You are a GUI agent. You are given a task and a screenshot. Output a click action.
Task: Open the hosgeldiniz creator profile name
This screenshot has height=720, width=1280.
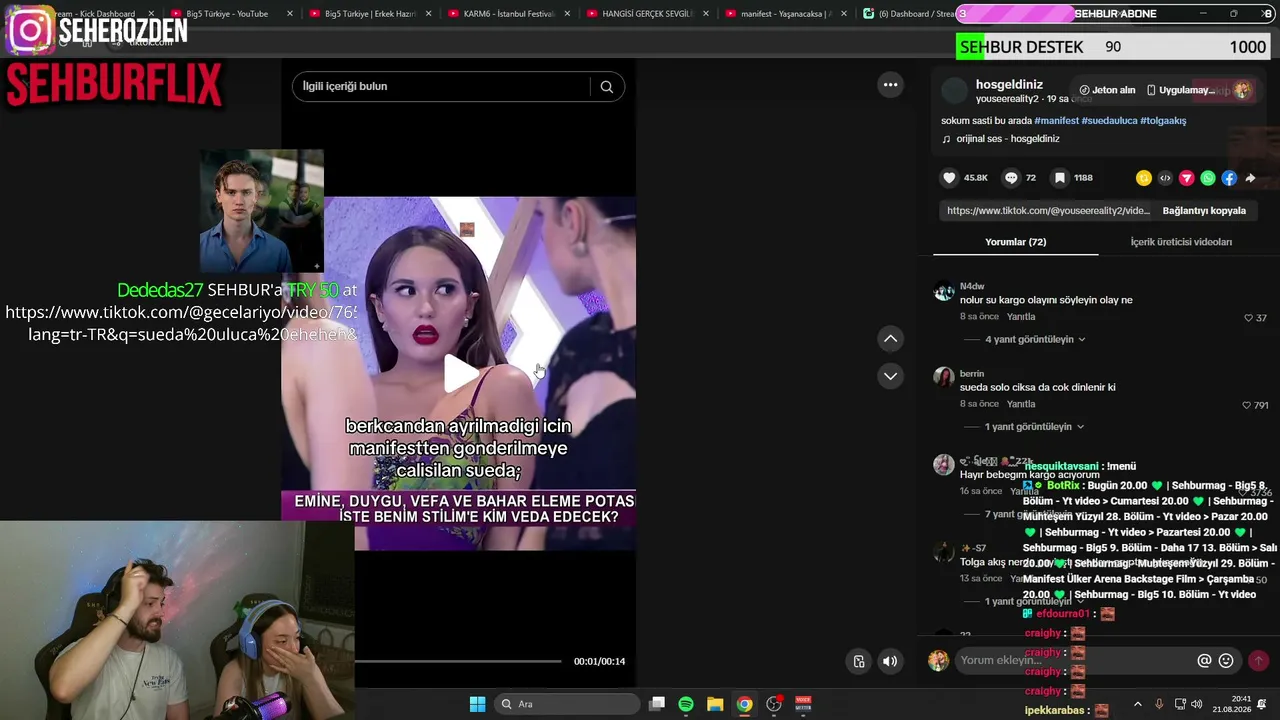[1009, 85]
